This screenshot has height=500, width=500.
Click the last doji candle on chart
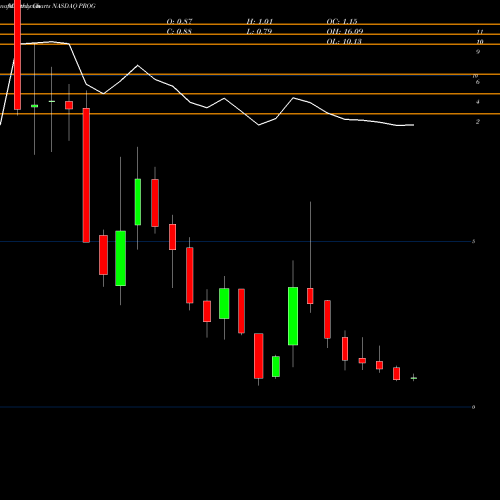click(x=414, y=378)
